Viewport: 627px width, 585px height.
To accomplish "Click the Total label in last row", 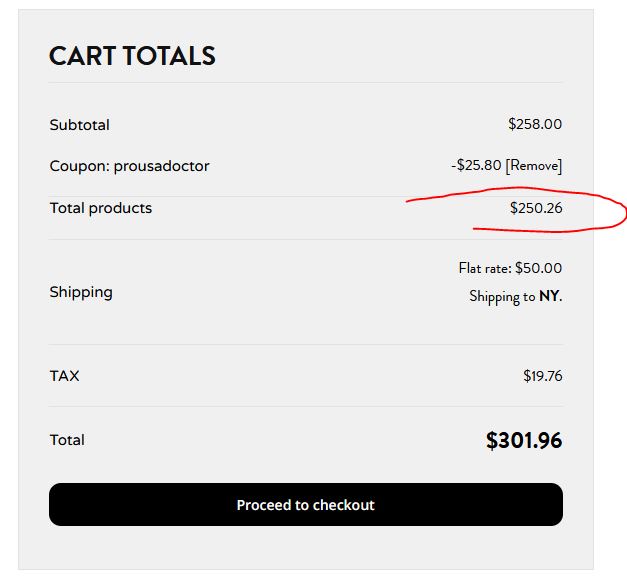I will [x=67, y=440].
